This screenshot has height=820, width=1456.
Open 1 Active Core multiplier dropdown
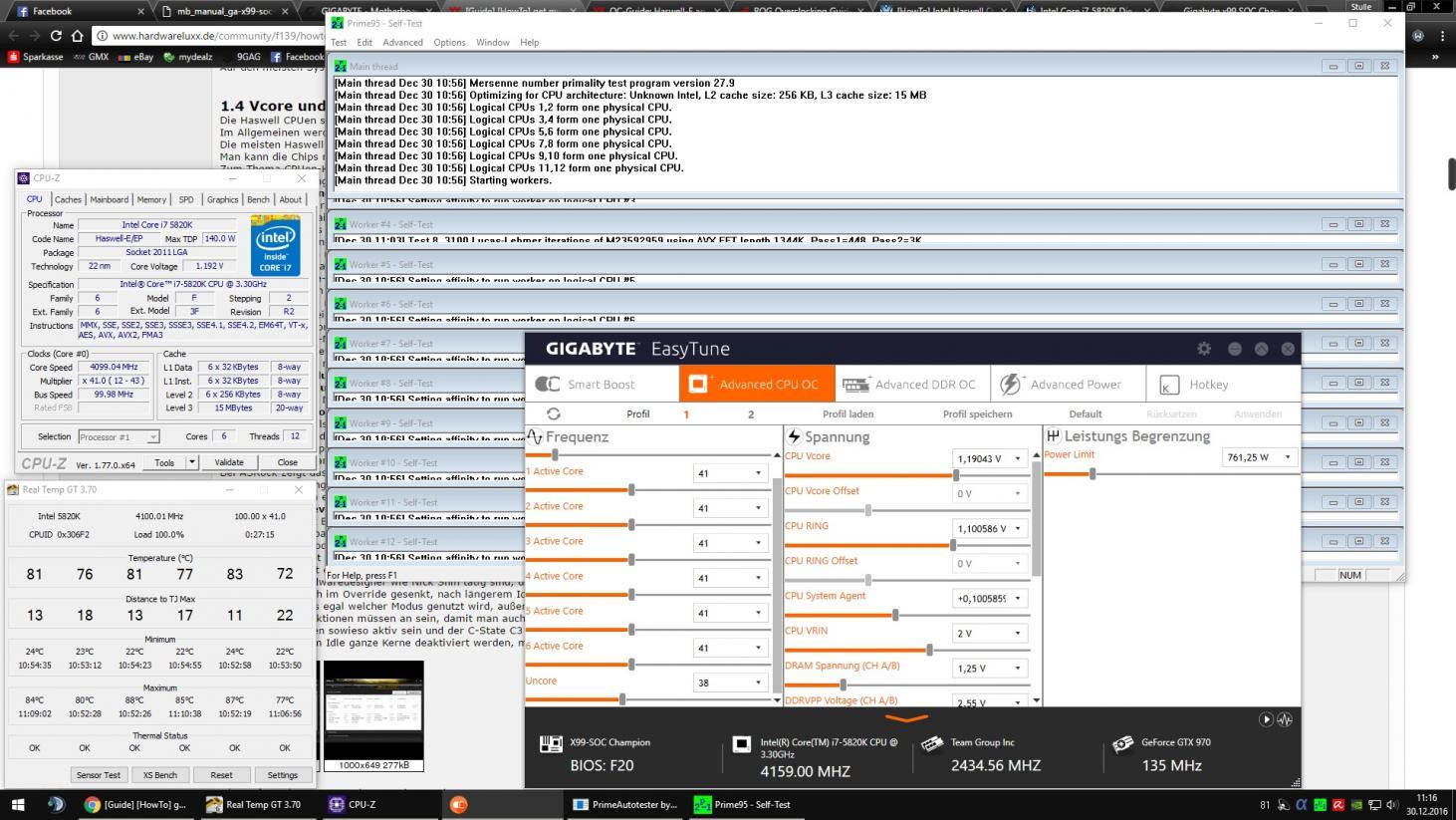(x=758, y=473)
